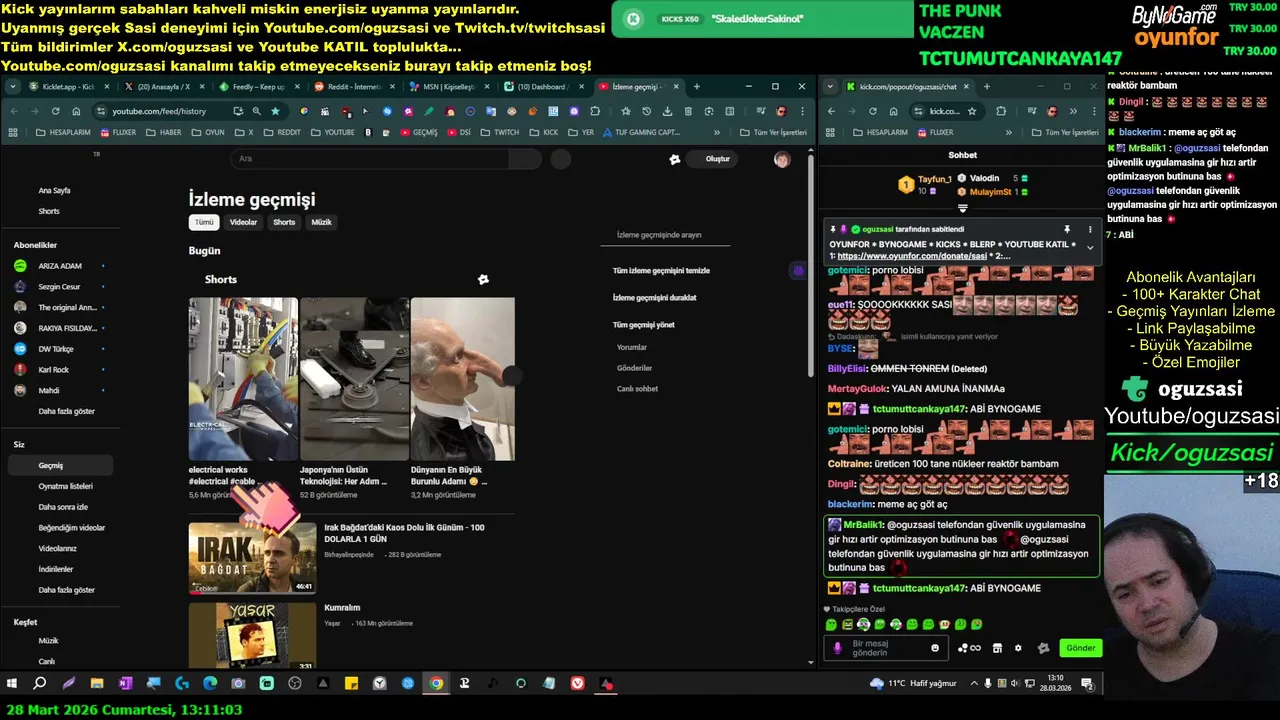
Task: Open Kick chat pinned message options menu
Action: pyautogui.click(x=1090, y=229)
